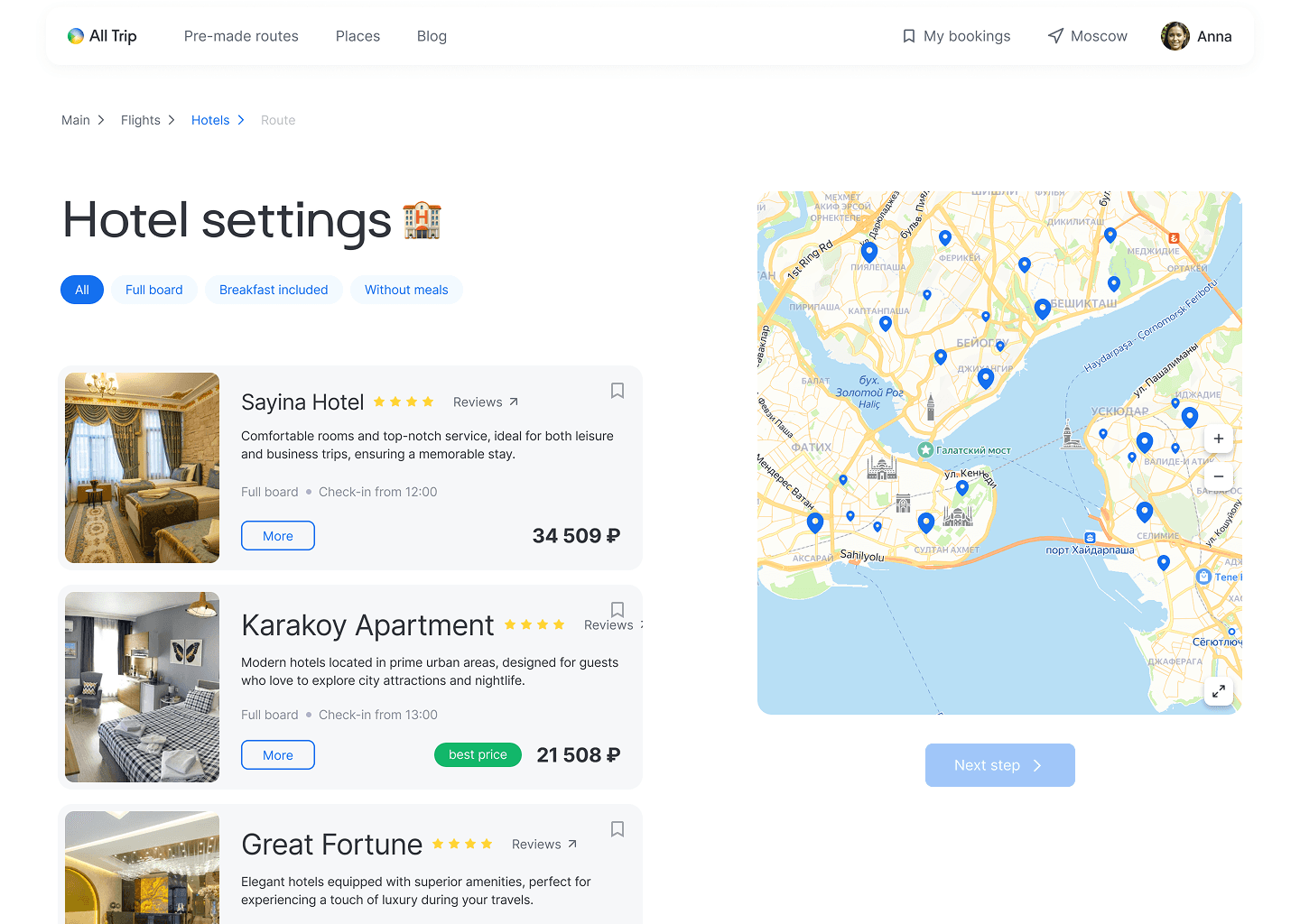The image size is (1300, 924).
Task: Open Great Fortune Reviews link
Action: [x=544, y=845]
